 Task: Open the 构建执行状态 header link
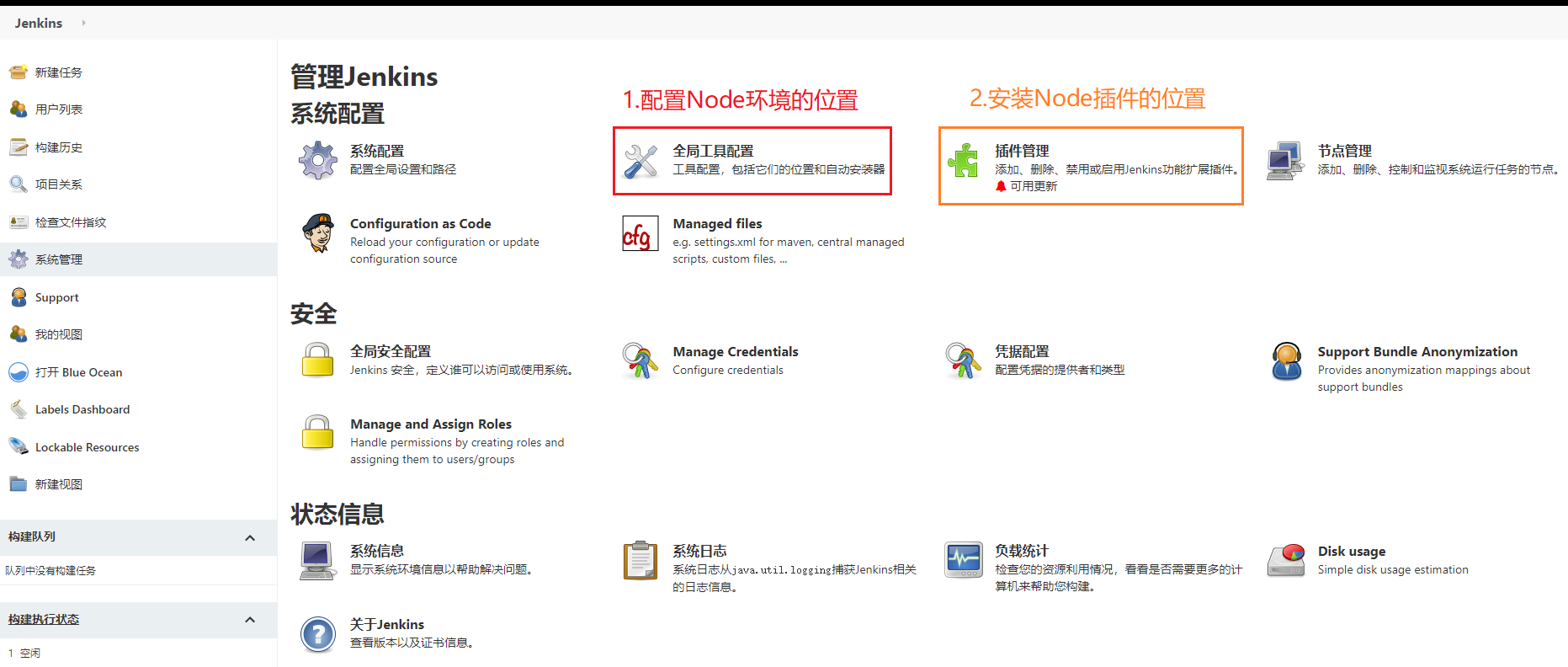point(44,619)
